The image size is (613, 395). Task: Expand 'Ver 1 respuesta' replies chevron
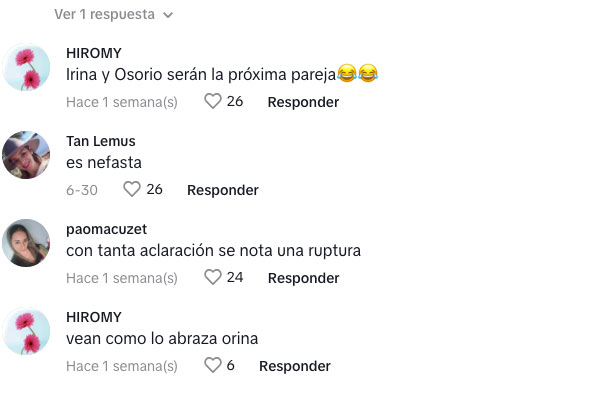[x=168, y=15]
